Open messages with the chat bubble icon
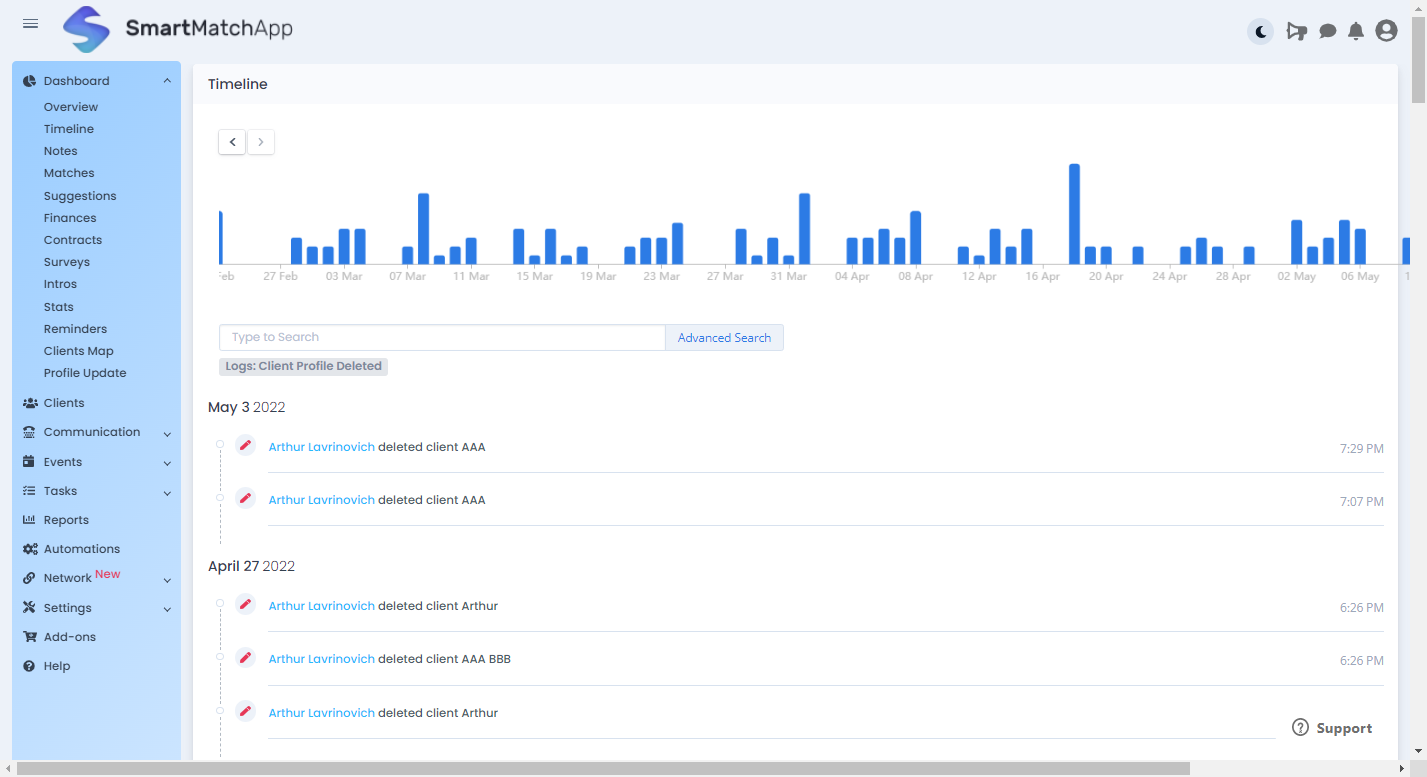Viewport: 1427px width, 777px height. [1327, 31]
